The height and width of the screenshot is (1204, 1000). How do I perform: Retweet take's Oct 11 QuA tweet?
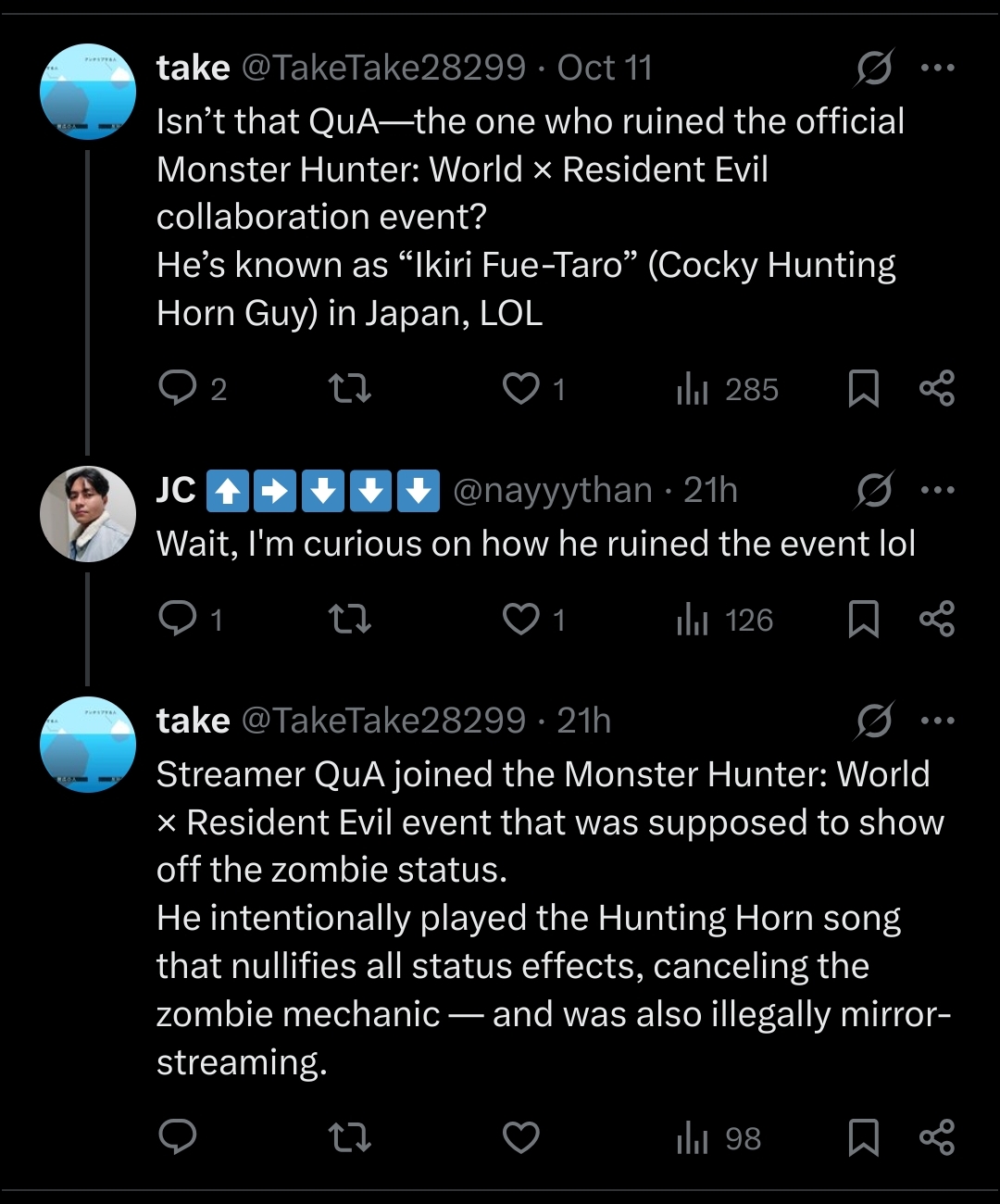[350, 388]
